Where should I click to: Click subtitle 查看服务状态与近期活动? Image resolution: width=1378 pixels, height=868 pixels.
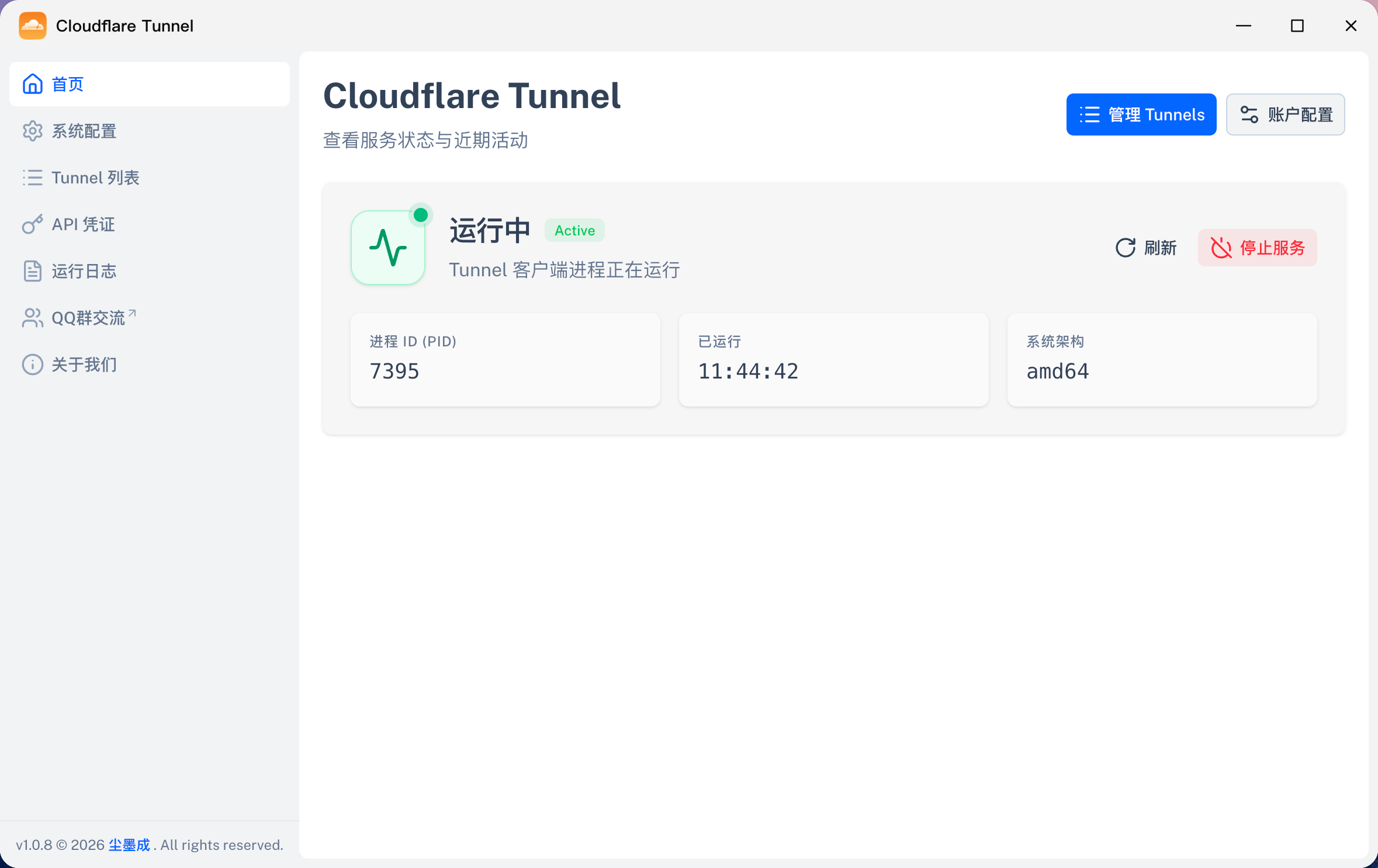(x=425, y=140)
